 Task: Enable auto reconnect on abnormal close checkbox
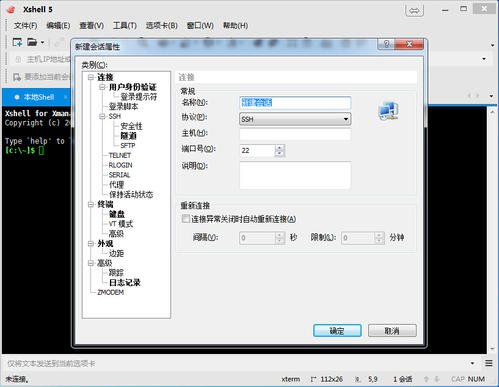point(185,219)
